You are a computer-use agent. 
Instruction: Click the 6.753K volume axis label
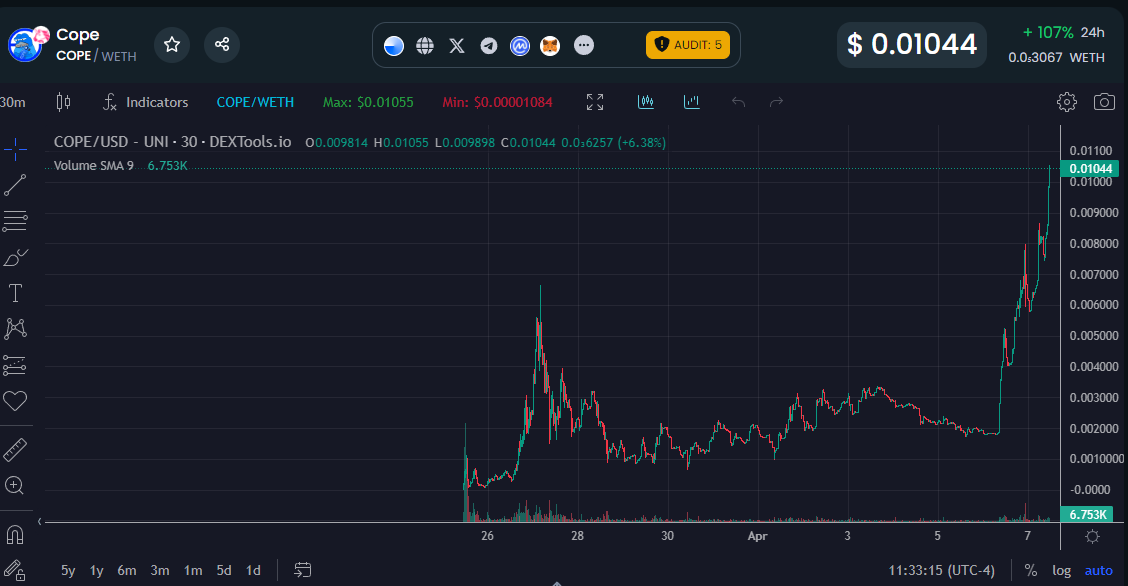[x=1087, y=515]
